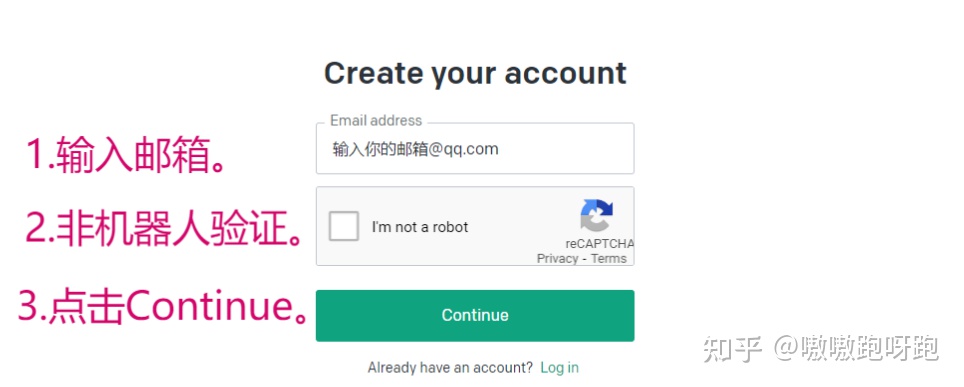This screenshot has height=387, width=964.
Task: Tick the I'm not a robot checkbox
Action: click(x=344, y=226)
